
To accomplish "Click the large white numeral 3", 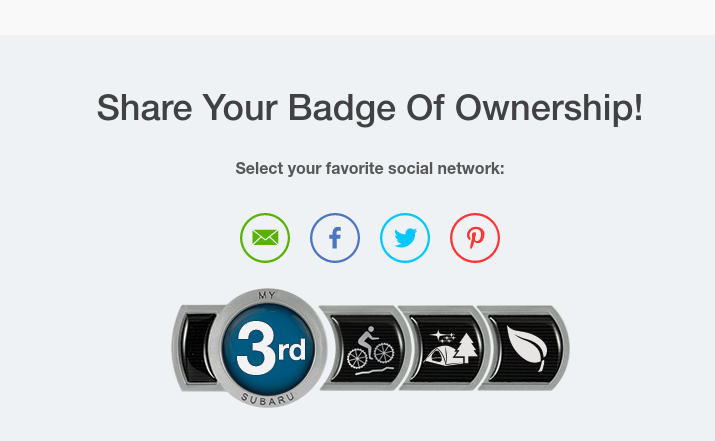I will pos(256,348).
